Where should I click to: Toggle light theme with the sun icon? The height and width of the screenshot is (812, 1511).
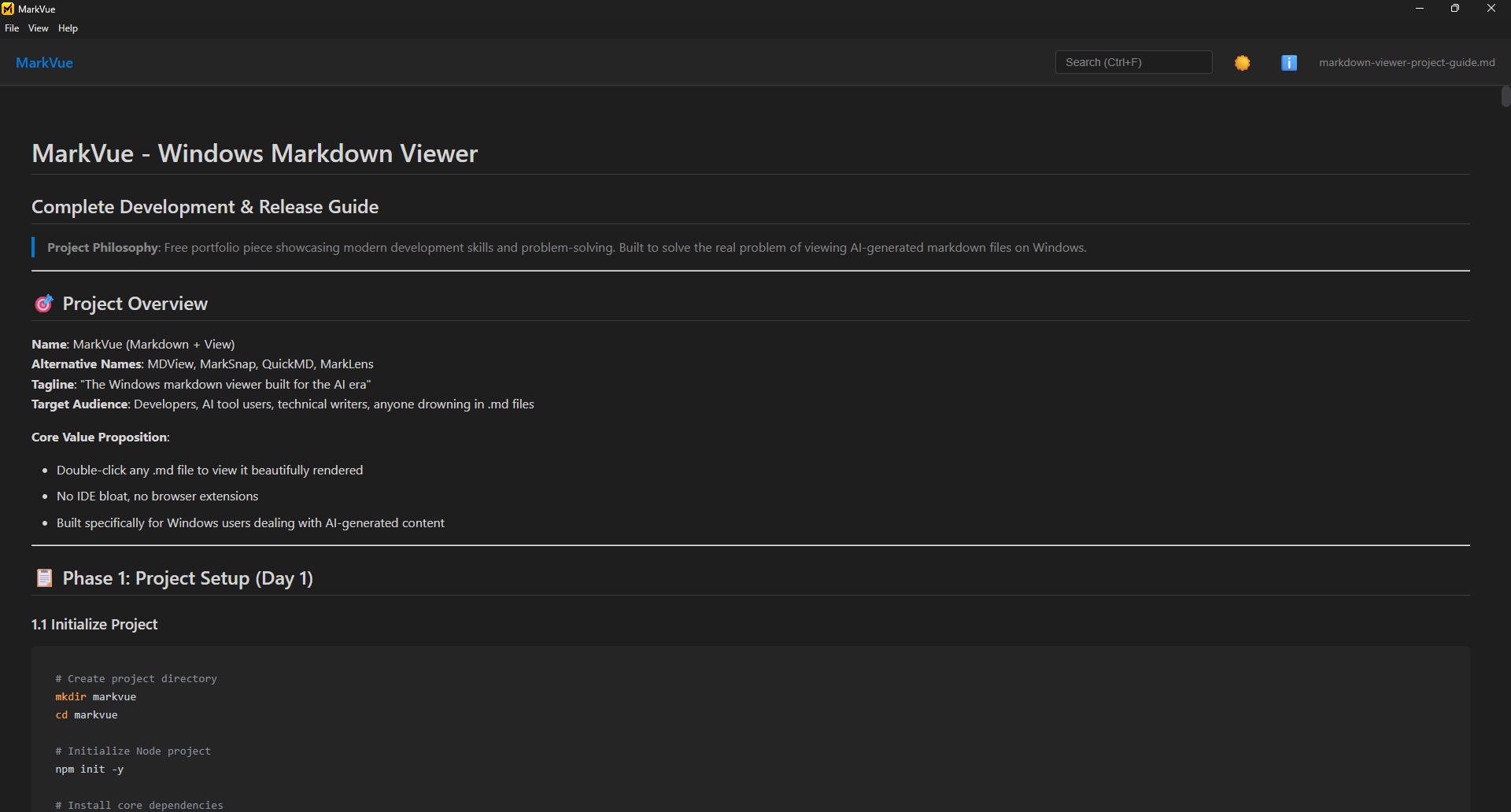(1242, 63)
